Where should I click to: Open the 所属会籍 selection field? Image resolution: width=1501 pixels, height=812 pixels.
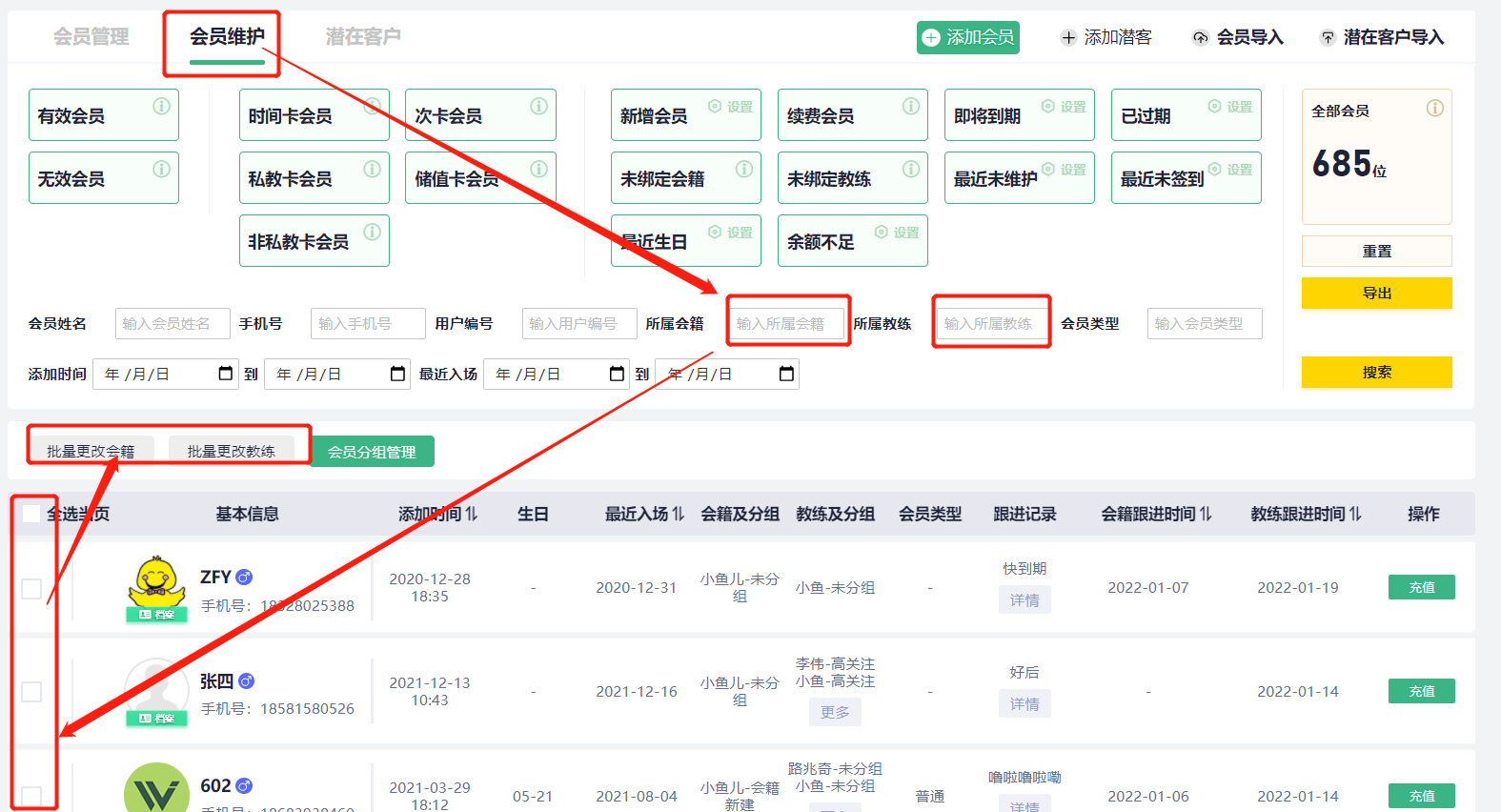[786, 324]
